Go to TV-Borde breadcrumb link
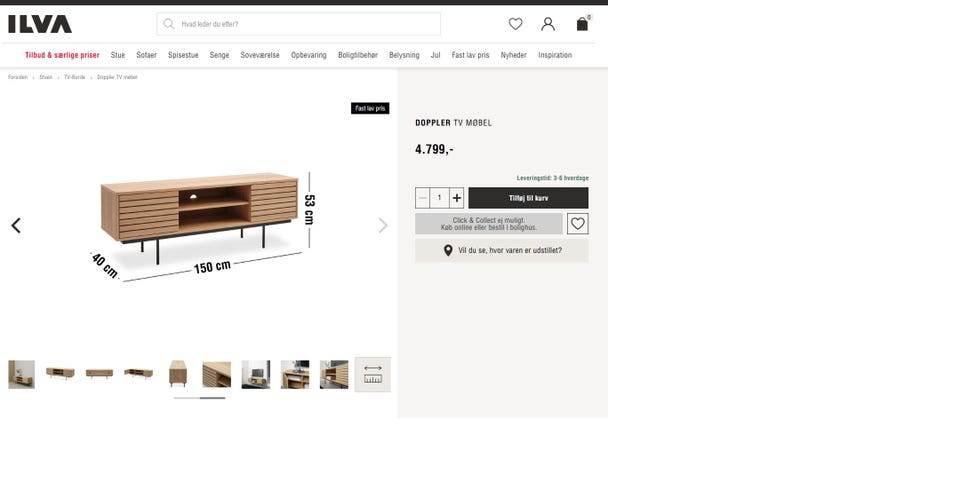This screenshot has width=960, height=482. tap(75, 77)
